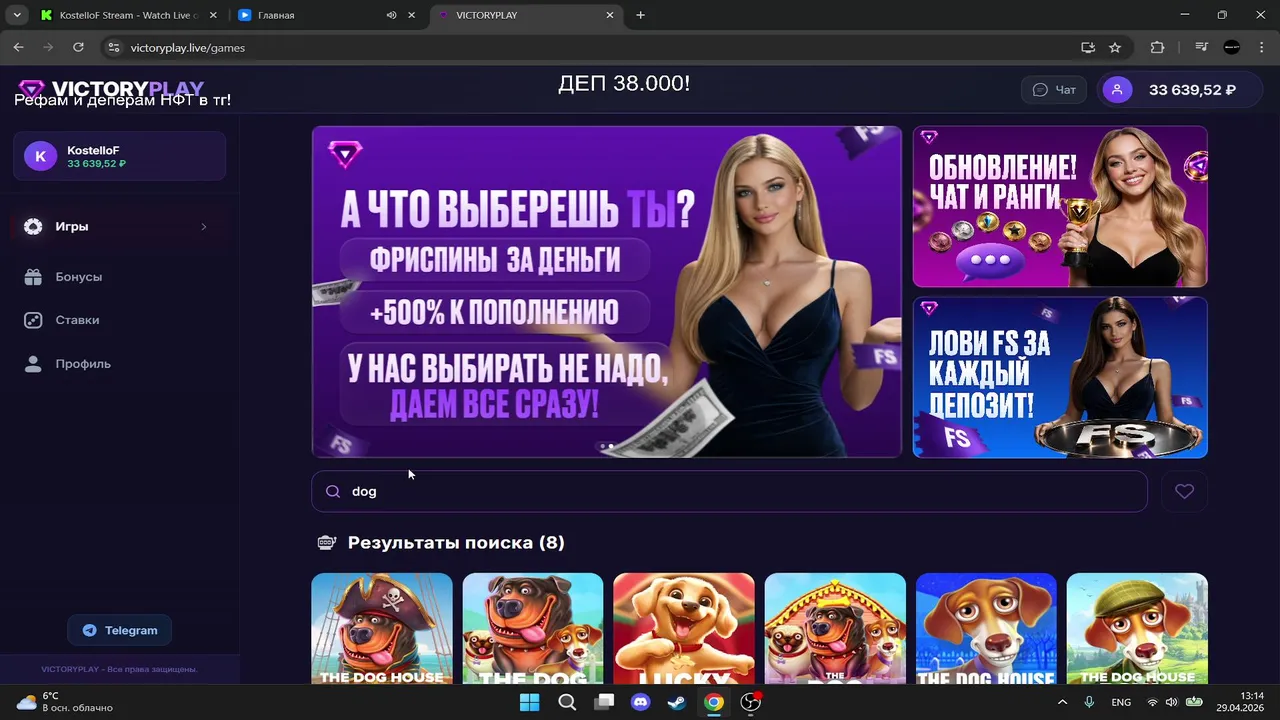Open Бонусы section
Image resolution: width=1280 pixels, height=720 pixels.
coord(79,277)
